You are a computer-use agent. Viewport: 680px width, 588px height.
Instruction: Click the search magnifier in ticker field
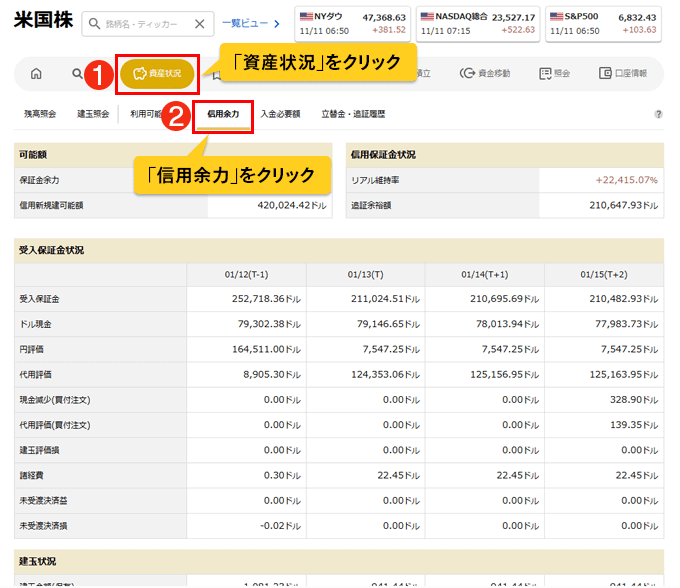point(94,24)
